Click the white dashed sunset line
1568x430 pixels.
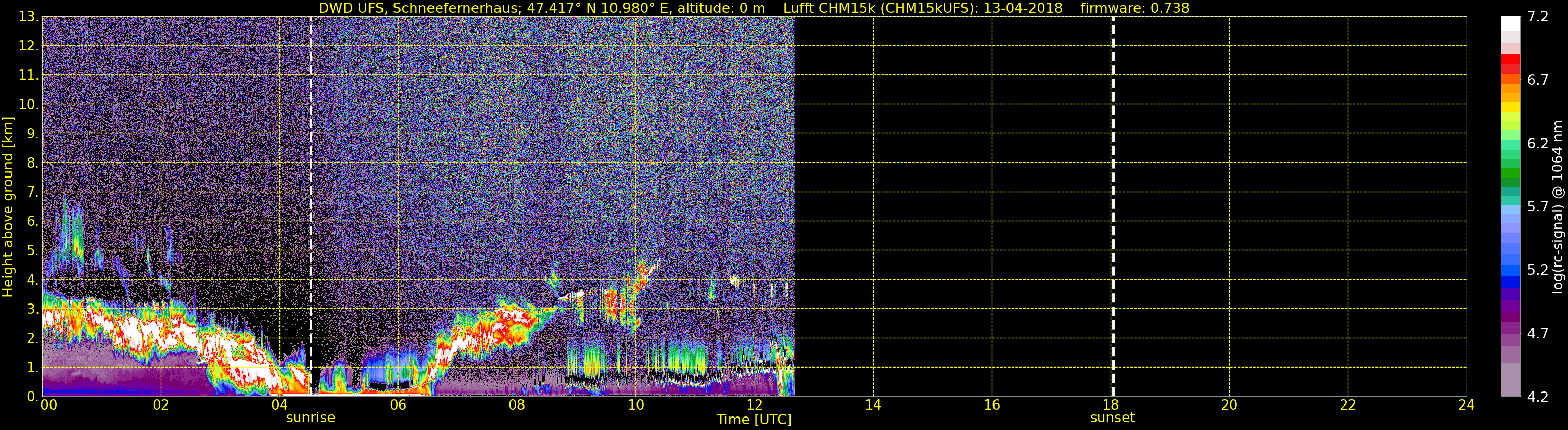tap(1113, 207)
